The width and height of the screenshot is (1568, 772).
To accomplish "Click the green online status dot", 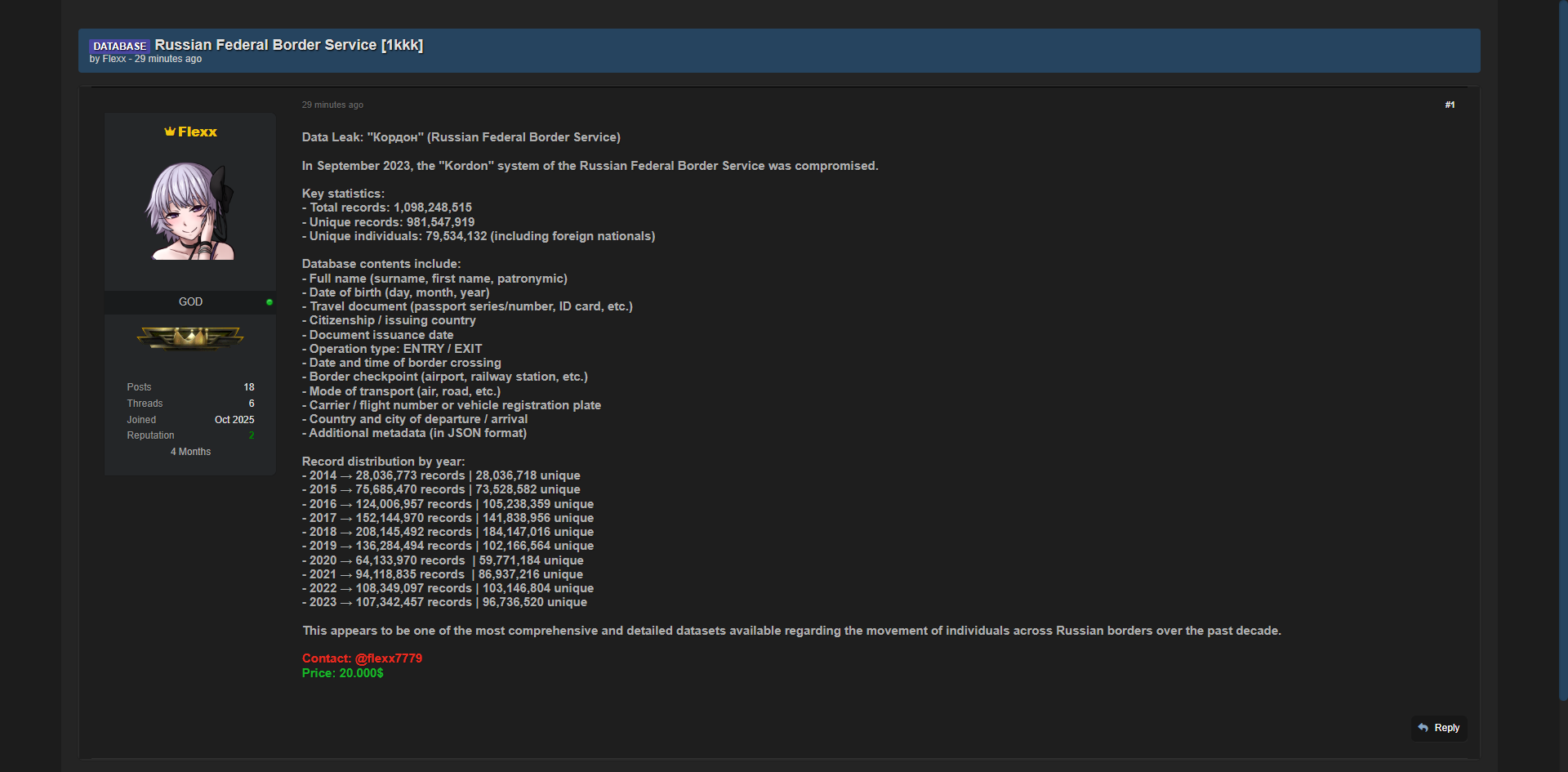I will pyautogui.click(x=269, y=302).
